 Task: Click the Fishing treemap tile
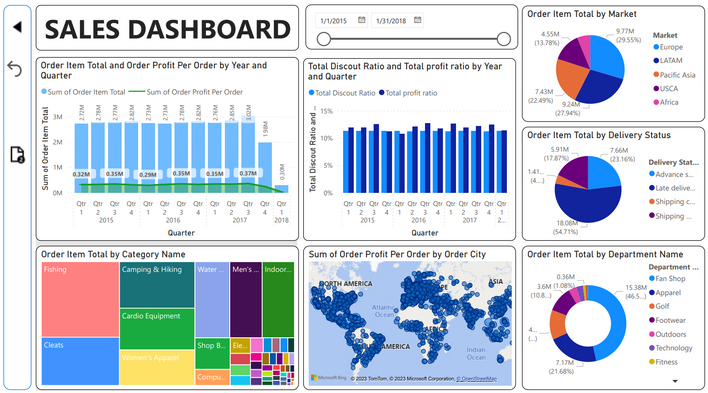80,299
